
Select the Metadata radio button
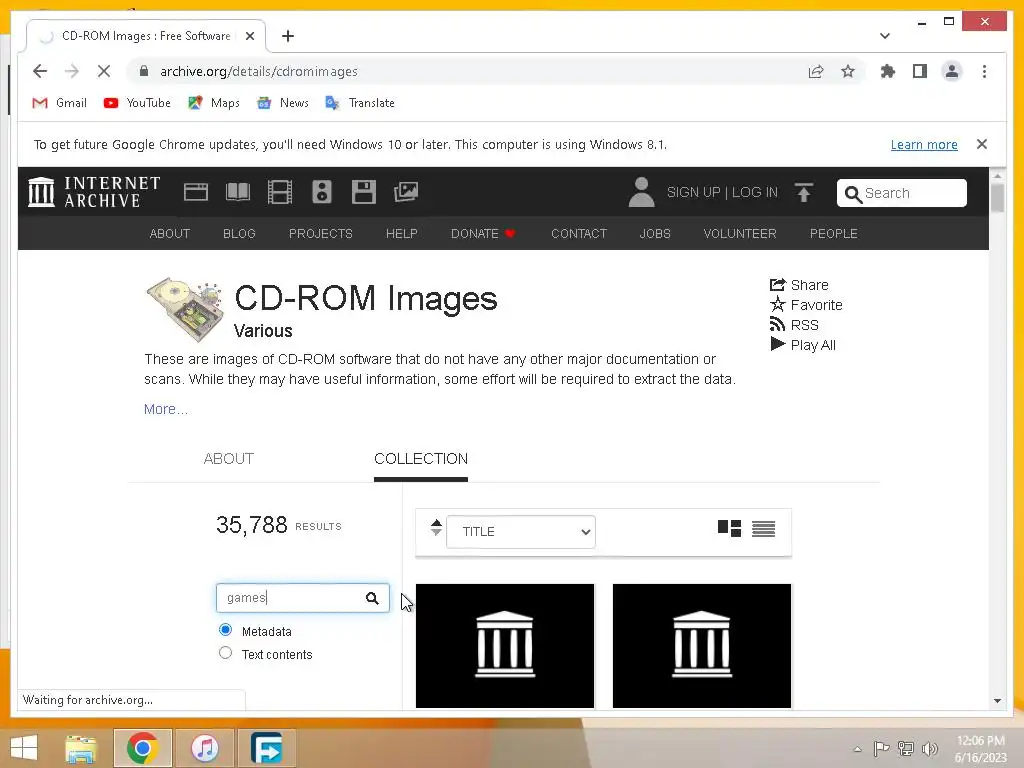pyautogui.click(x=225, y=630)
